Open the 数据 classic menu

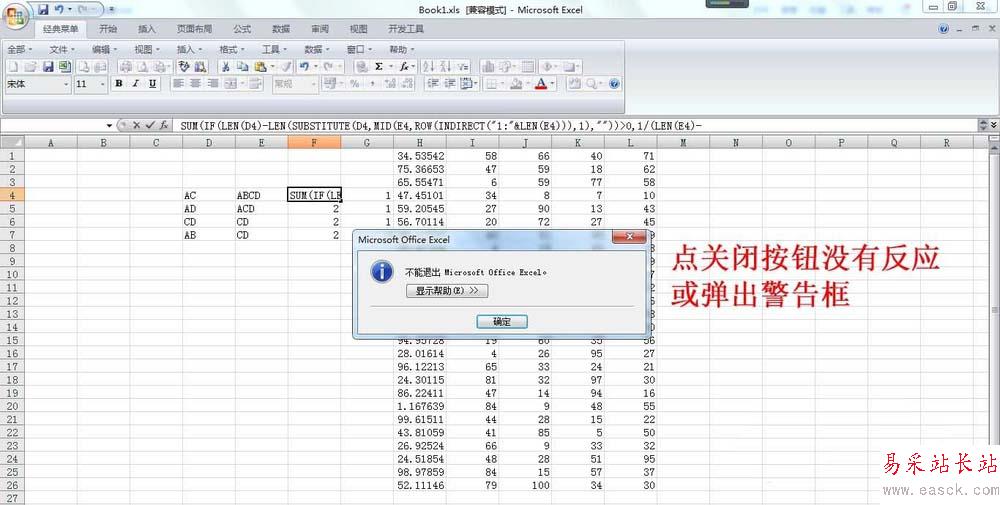[317, 49]
